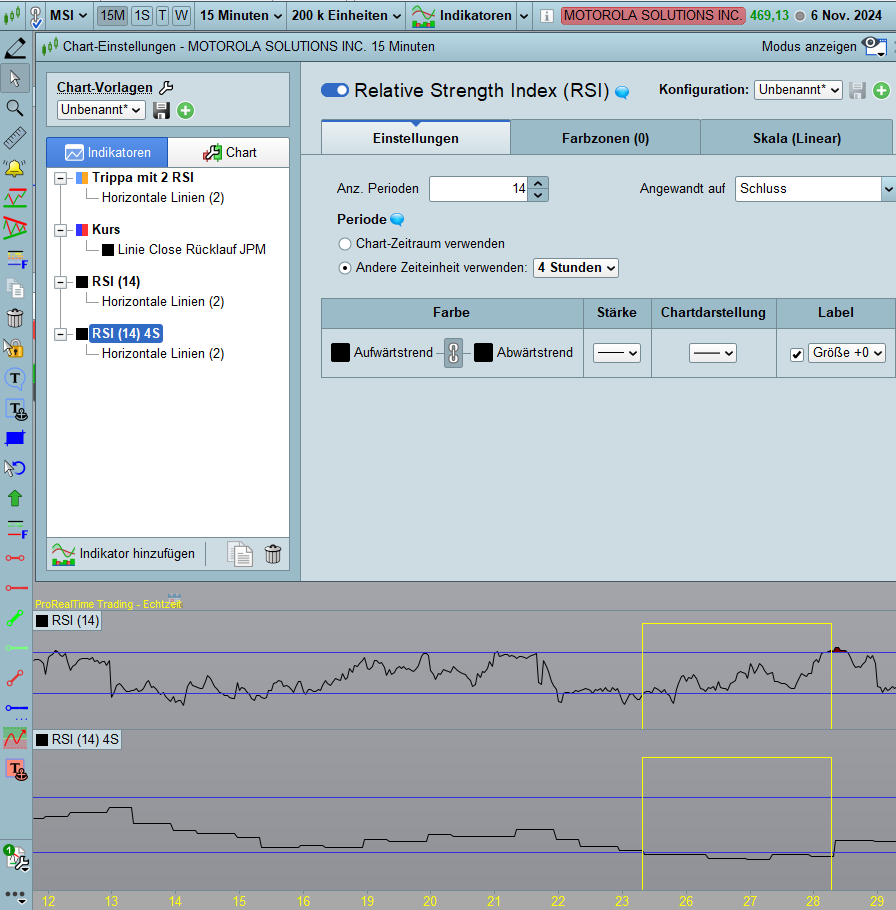Click the copy indicator icon
Viewport: 896px width, 910px height.
click(240, 554)
